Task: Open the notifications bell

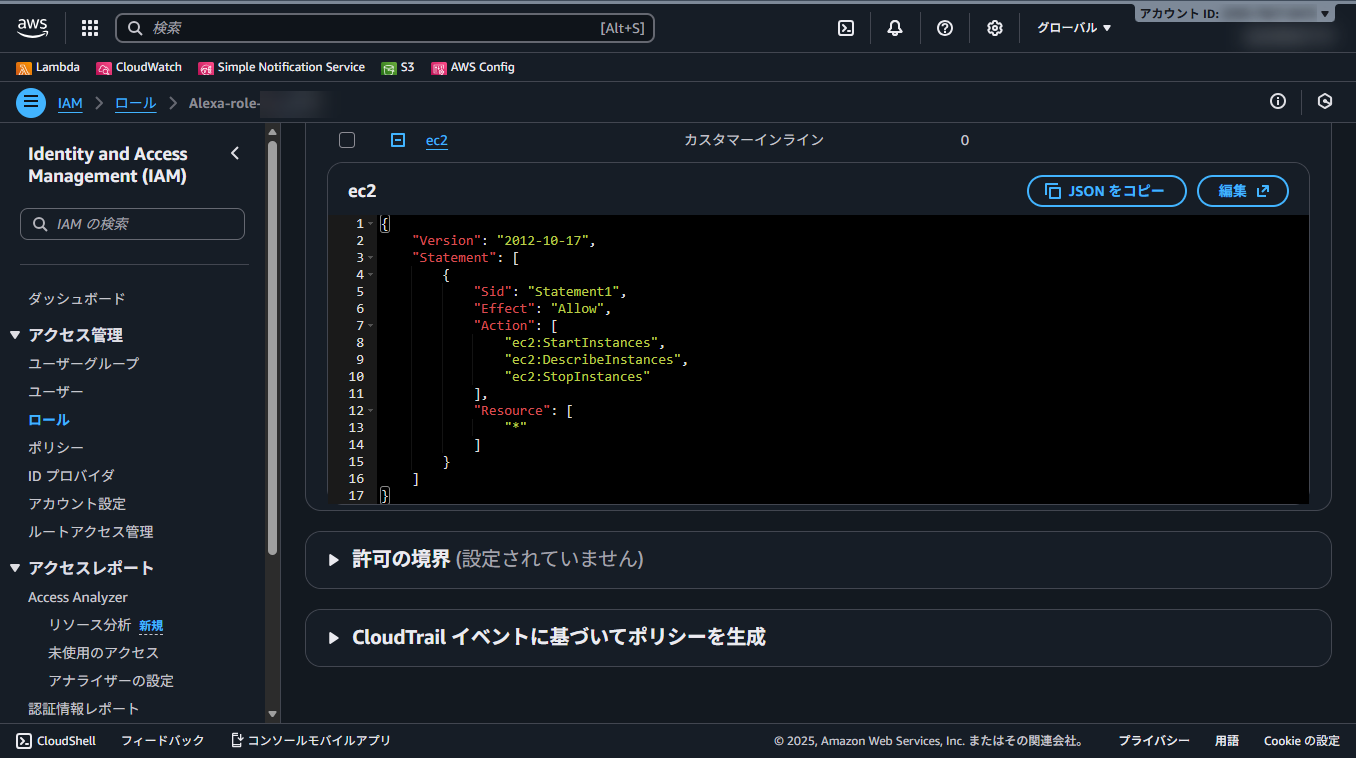Action: pos(894,28)
